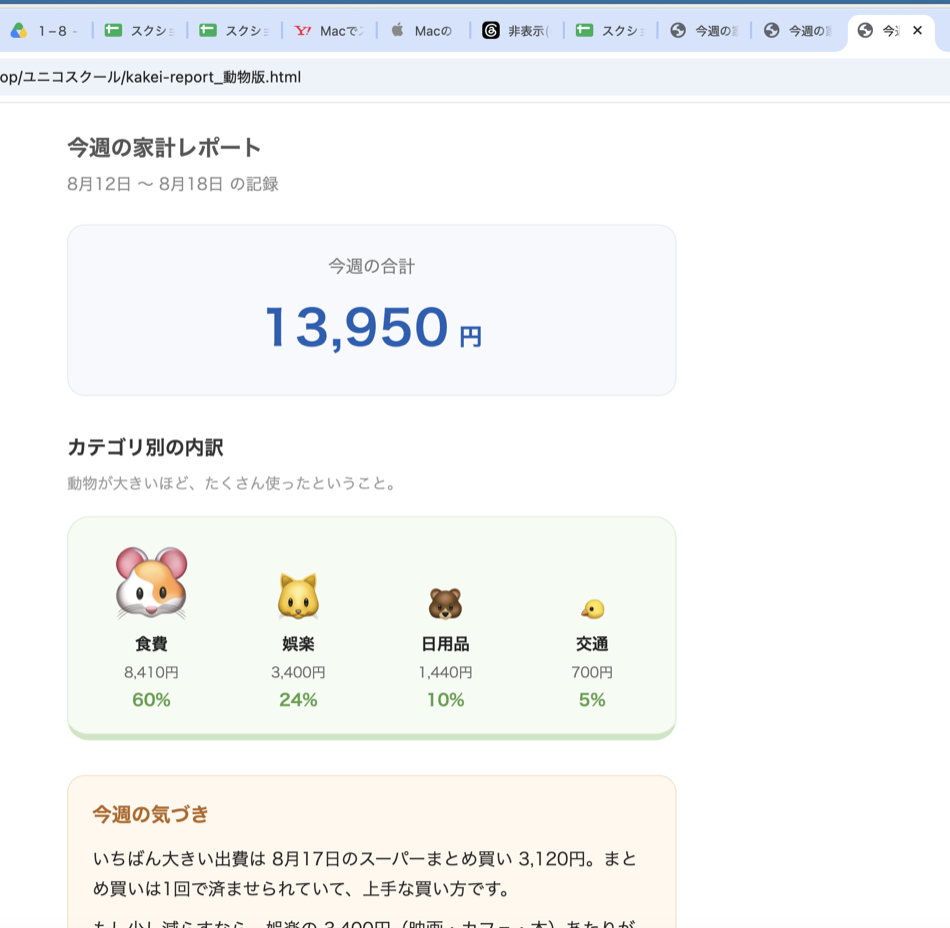Click the address bar URL kakei-report_動物版.html
950x928 pixels.
(x=150, y=77)
